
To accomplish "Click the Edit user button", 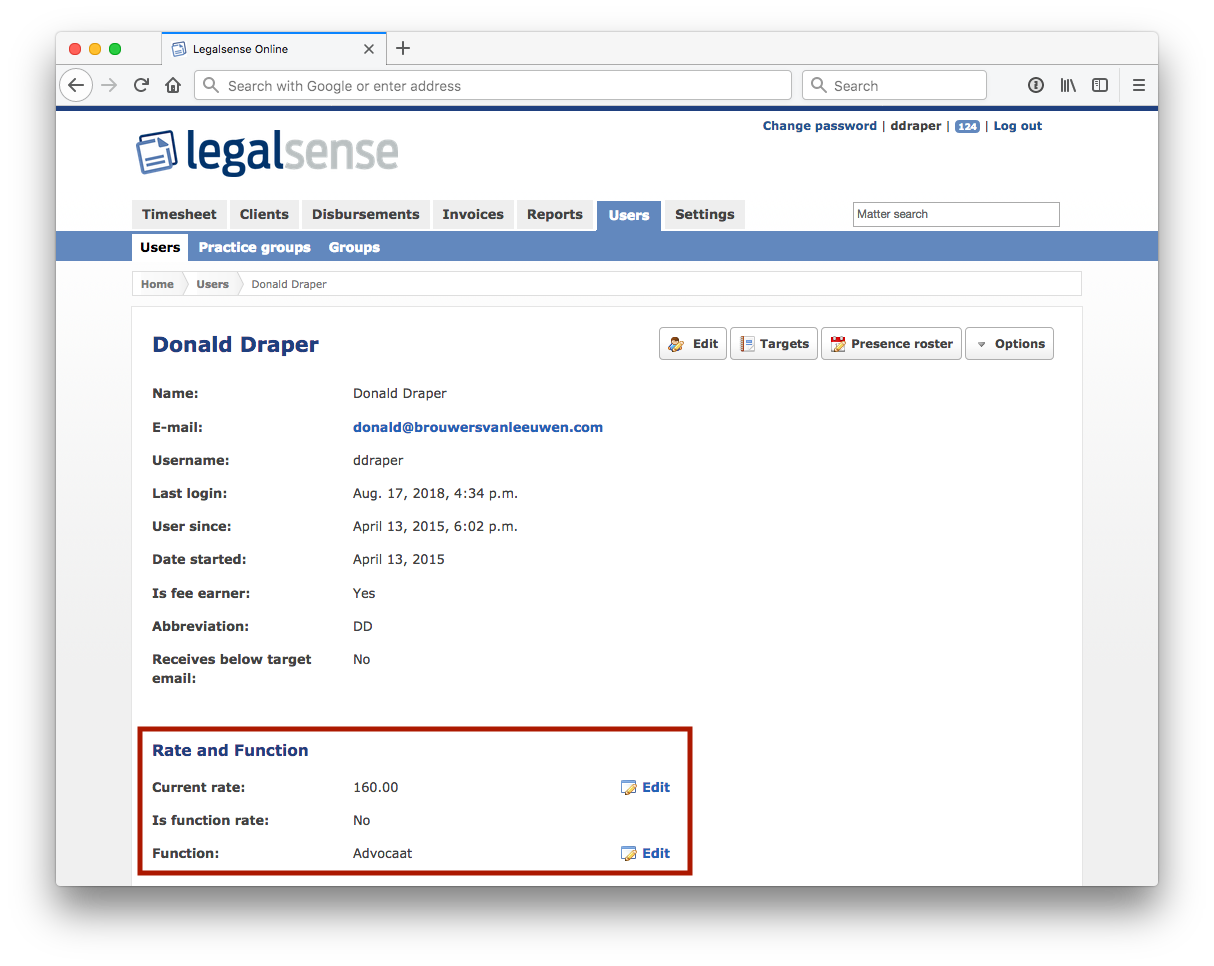I will point(693,344).
